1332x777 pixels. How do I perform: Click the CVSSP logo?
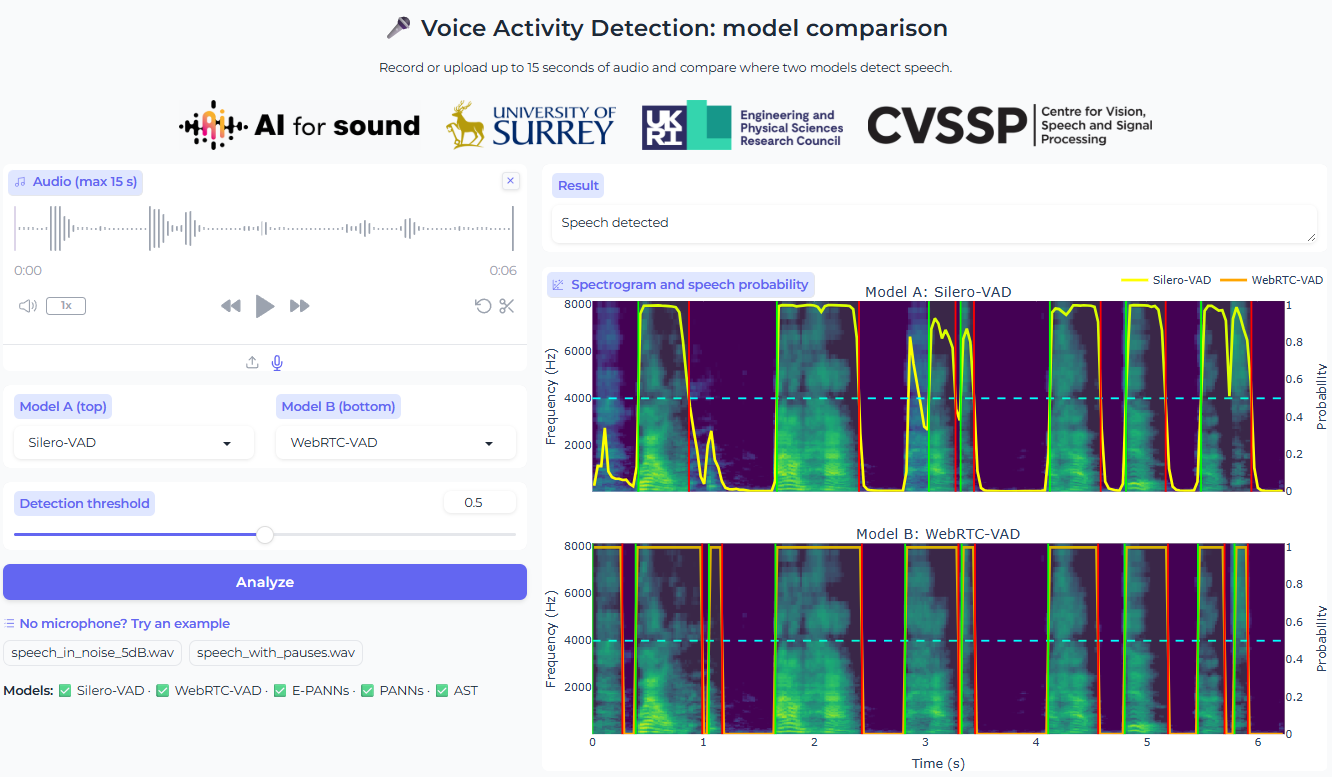1010,125
